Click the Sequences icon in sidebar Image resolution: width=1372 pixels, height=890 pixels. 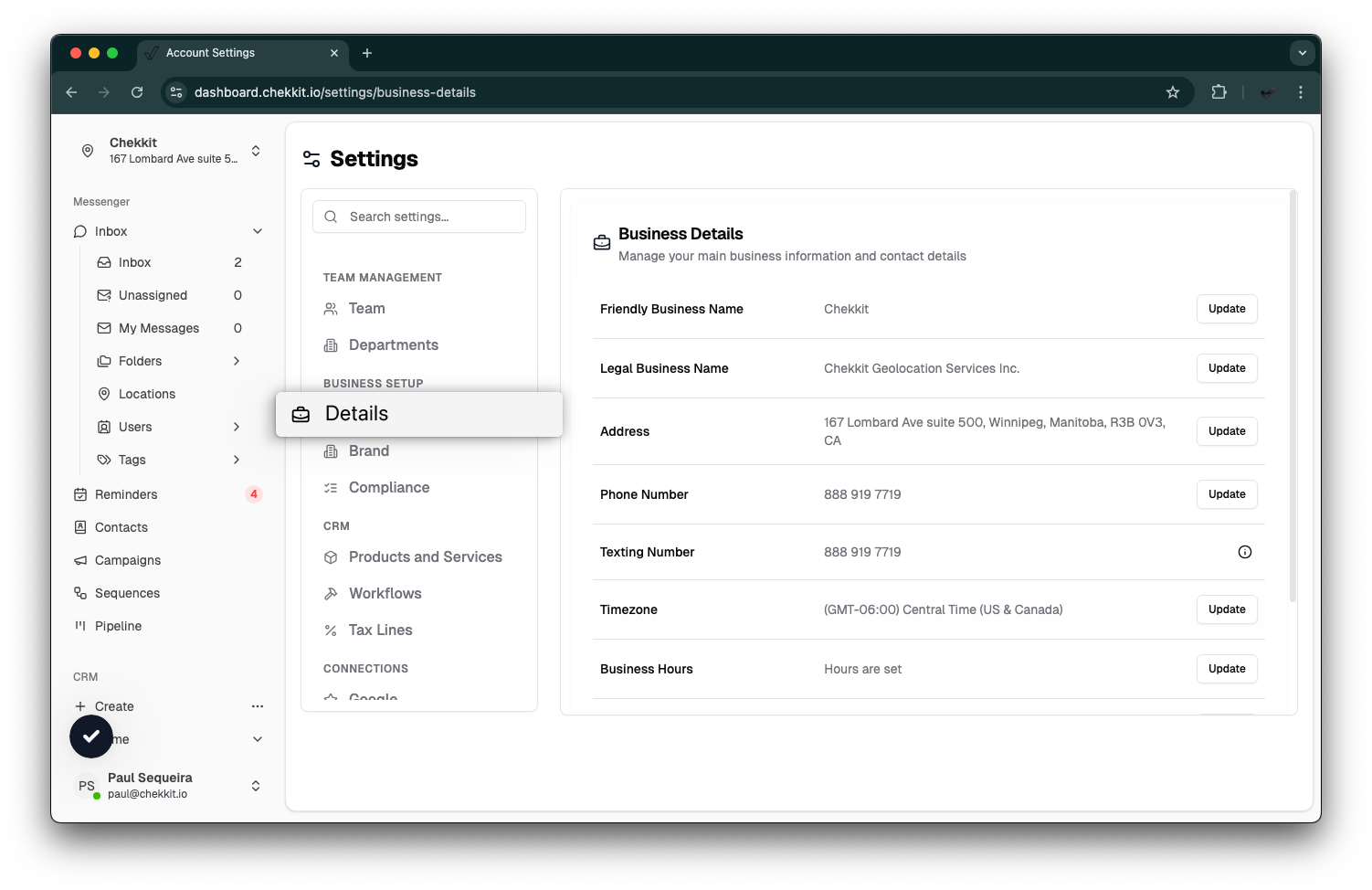pyautogui.click(x=80, y=593)
